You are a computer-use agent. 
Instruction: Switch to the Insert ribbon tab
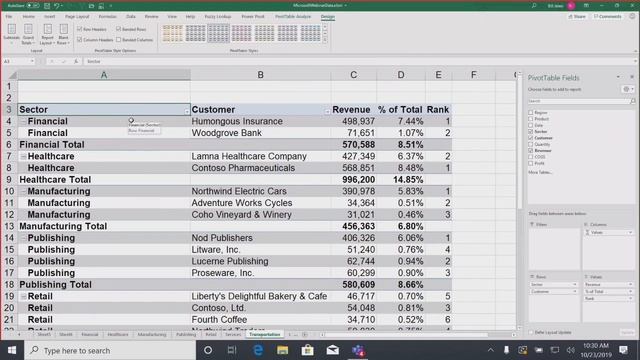[49, 17]
